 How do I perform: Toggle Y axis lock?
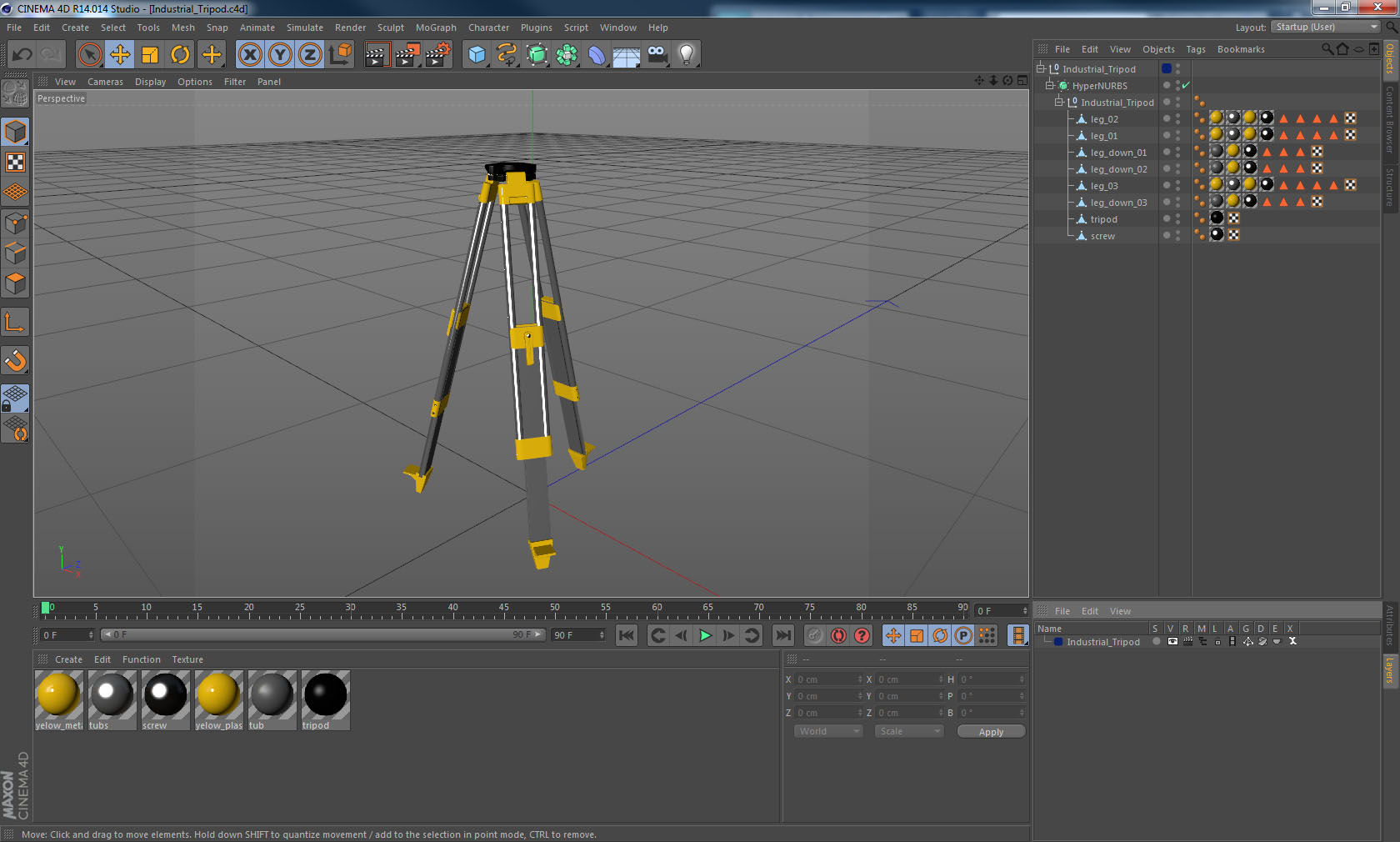click(280, 55)
